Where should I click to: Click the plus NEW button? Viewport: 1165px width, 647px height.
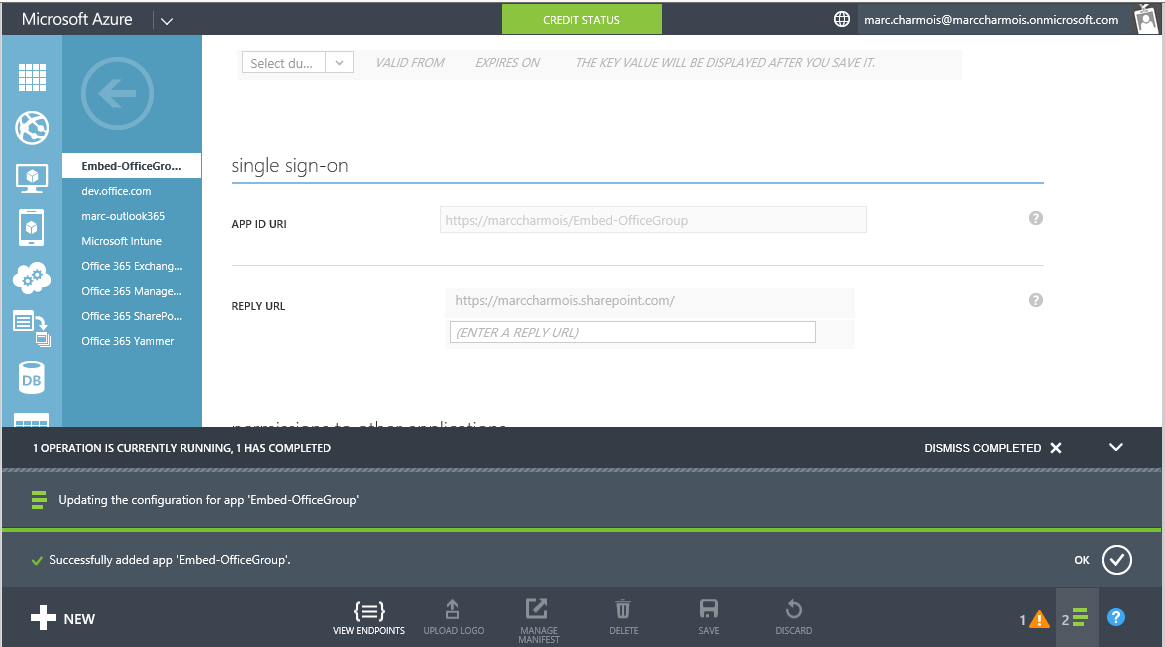63,618
